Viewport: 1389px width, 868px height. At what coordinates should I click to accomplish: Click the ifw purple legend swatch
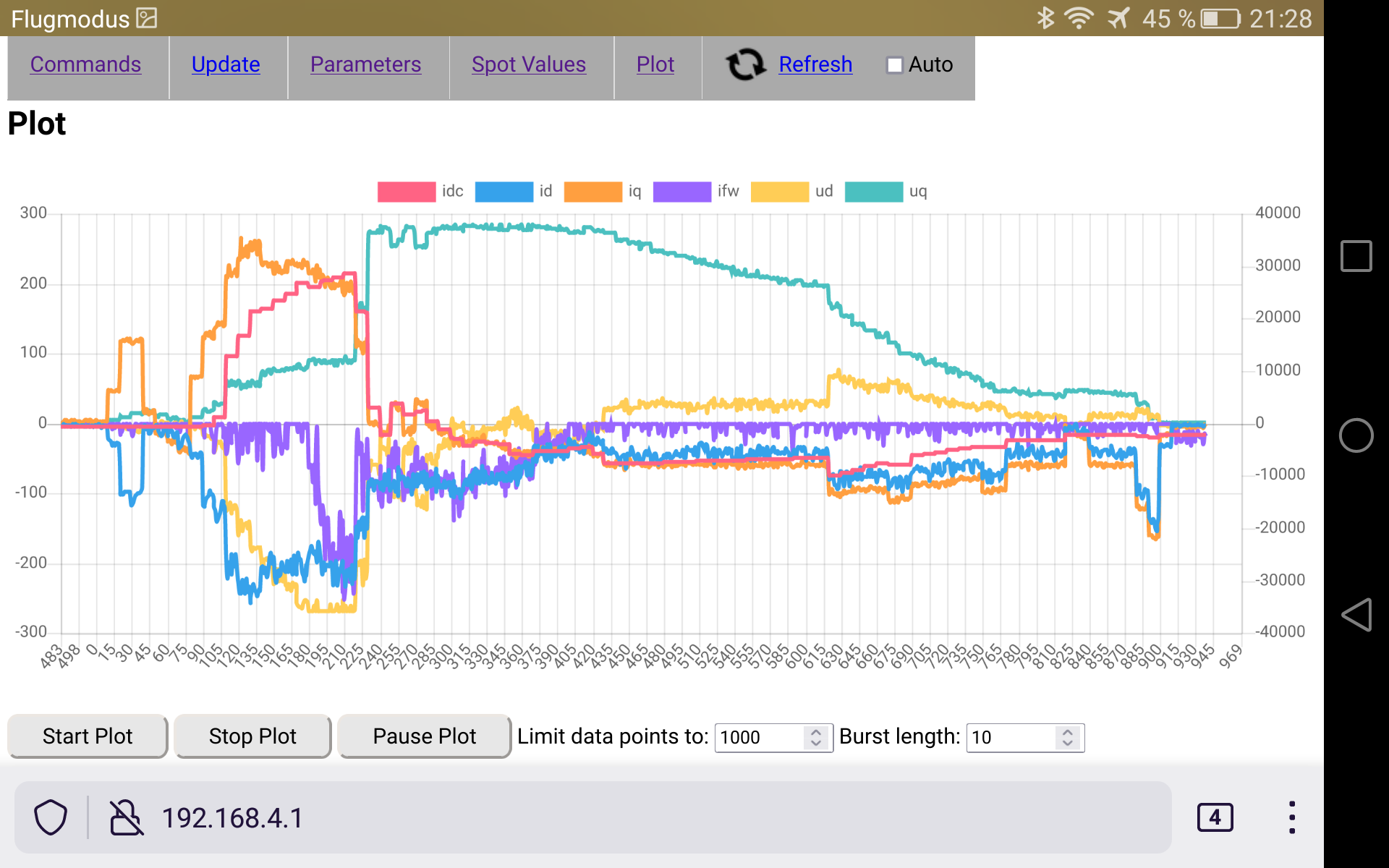coord(681,192)
